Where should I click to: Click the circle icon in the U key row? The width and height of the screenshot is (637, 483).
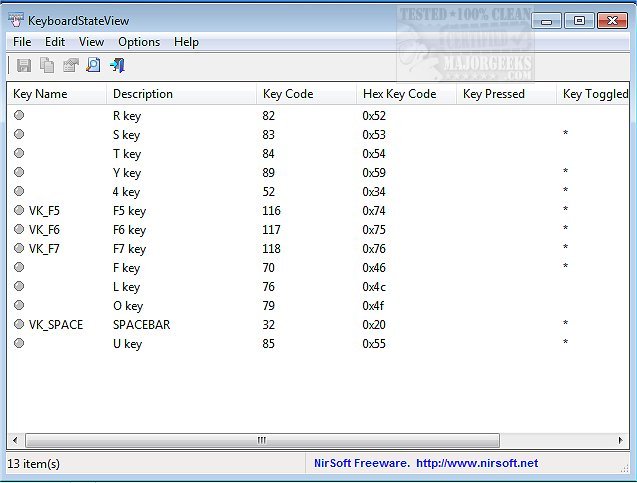click(x=19, y=343)
